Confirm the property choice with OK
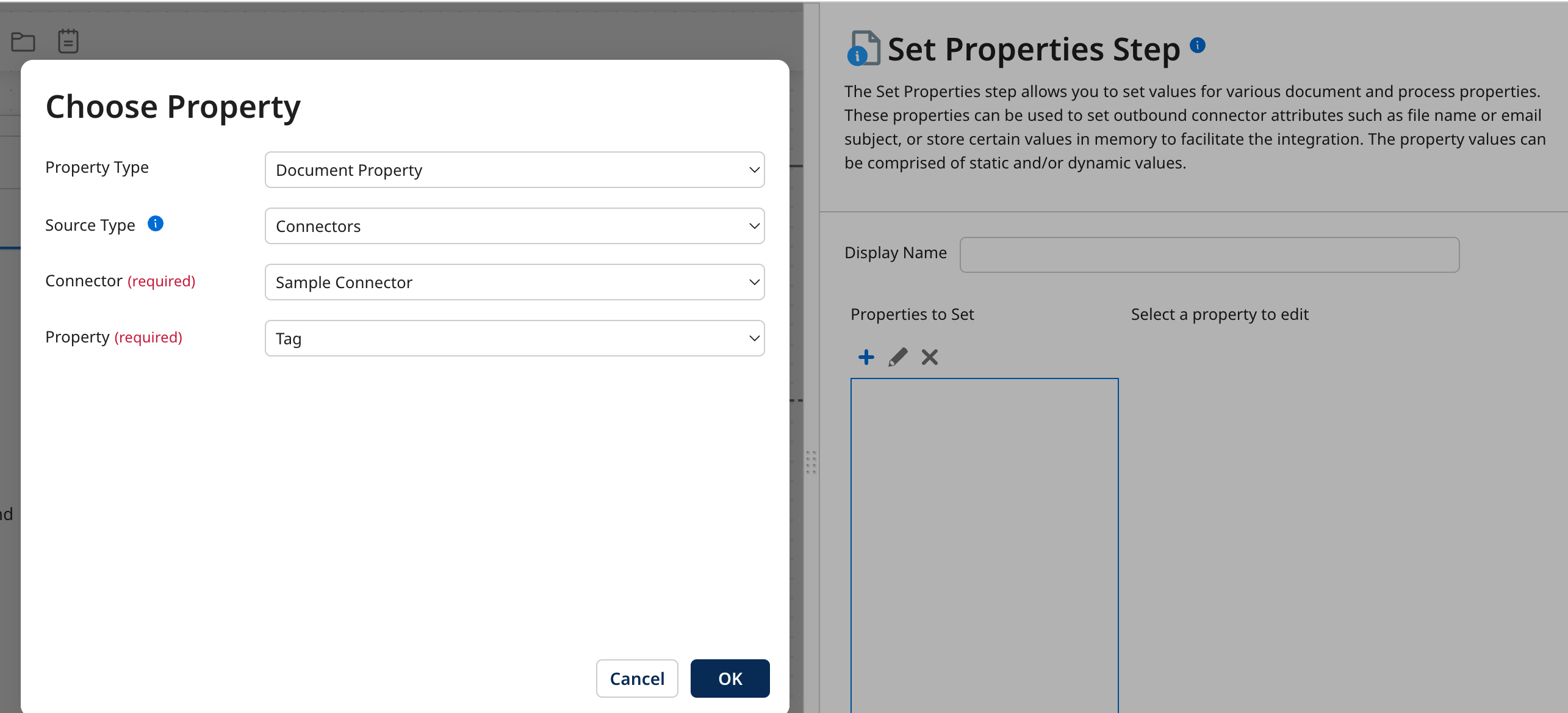 [730, 678]
